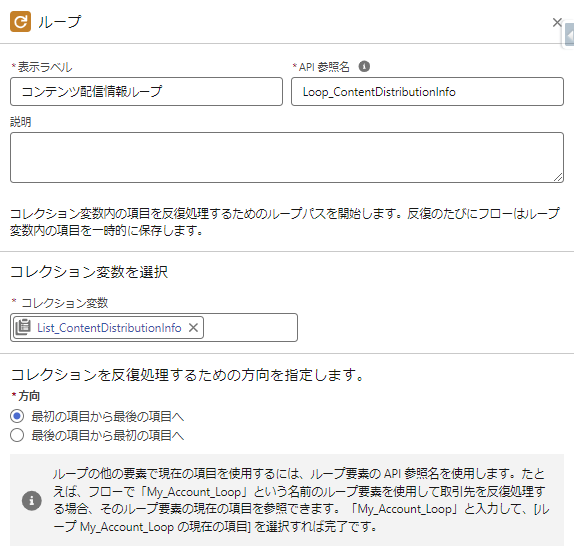574x558 pixels.
Task: Click the info icon in the gray tip box
Action: coord(31,500)
